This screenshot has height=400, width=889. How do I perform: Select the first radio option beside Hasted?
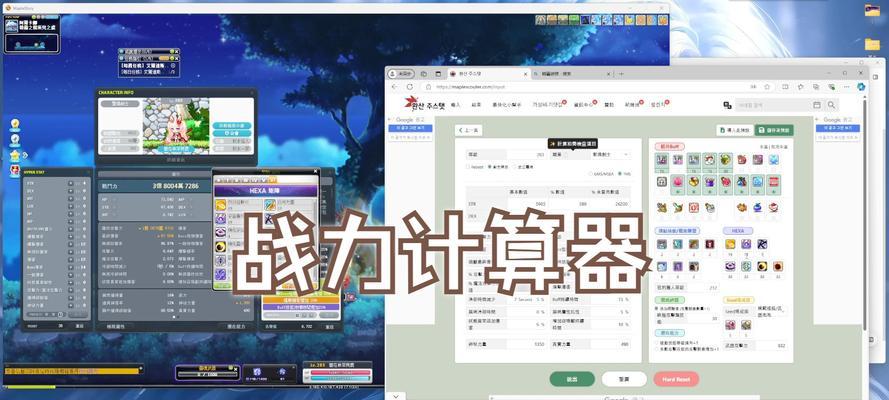[490, 167]
